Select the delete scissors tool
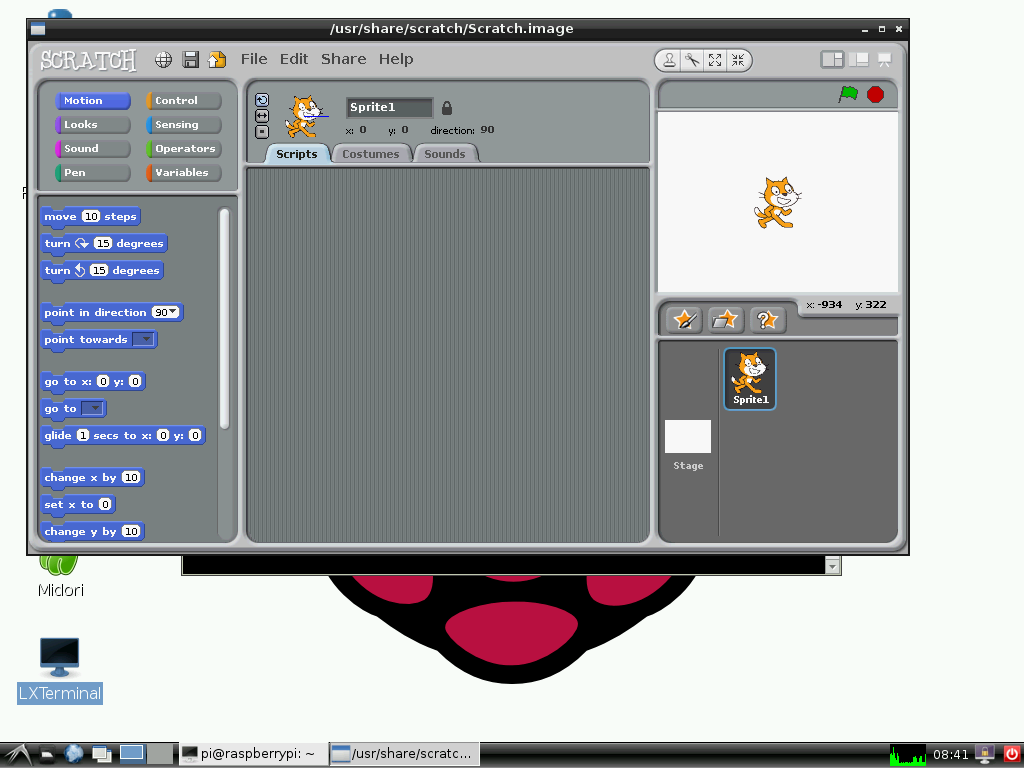Viewport: 1024px width, 768px height. click(692, 60)
